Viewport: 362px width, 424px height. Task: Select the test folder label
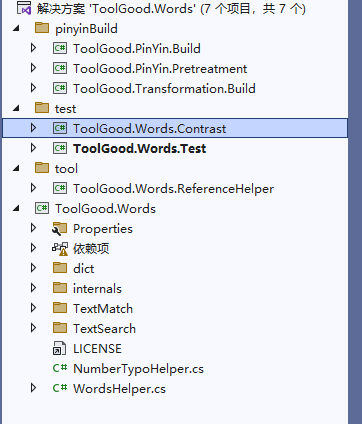tap(65, 109)
